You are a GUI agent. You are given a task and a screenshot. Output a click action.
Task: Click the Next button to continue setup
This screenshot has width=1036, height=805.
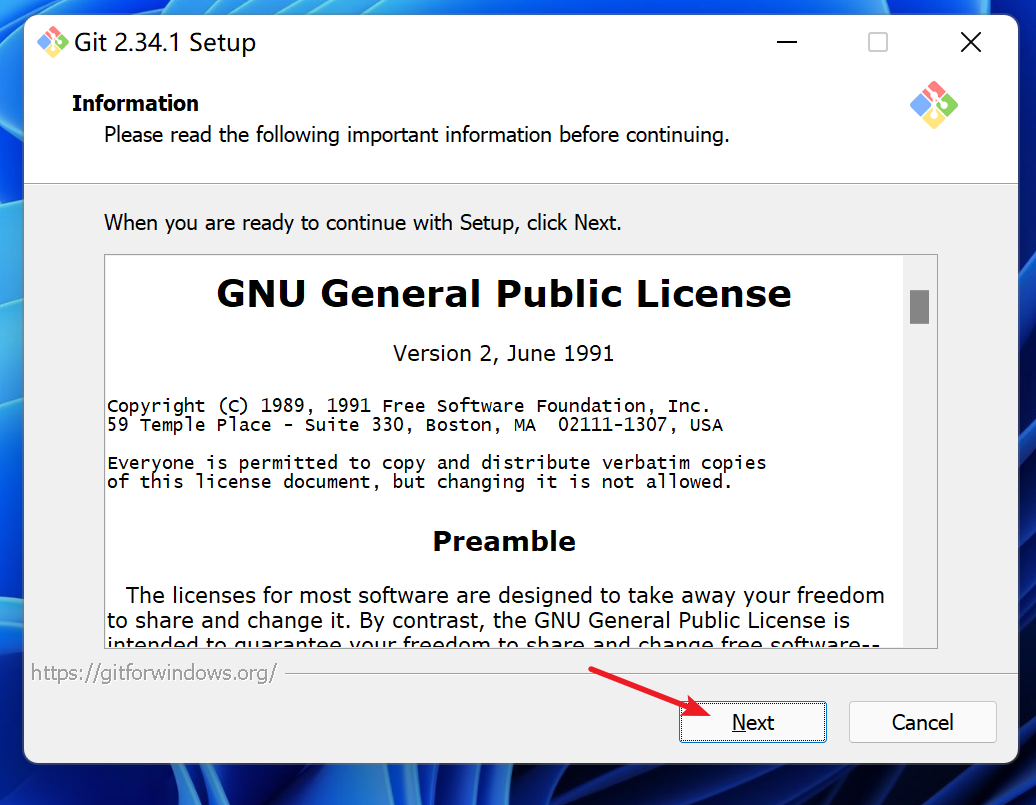[x=753, y=722]
